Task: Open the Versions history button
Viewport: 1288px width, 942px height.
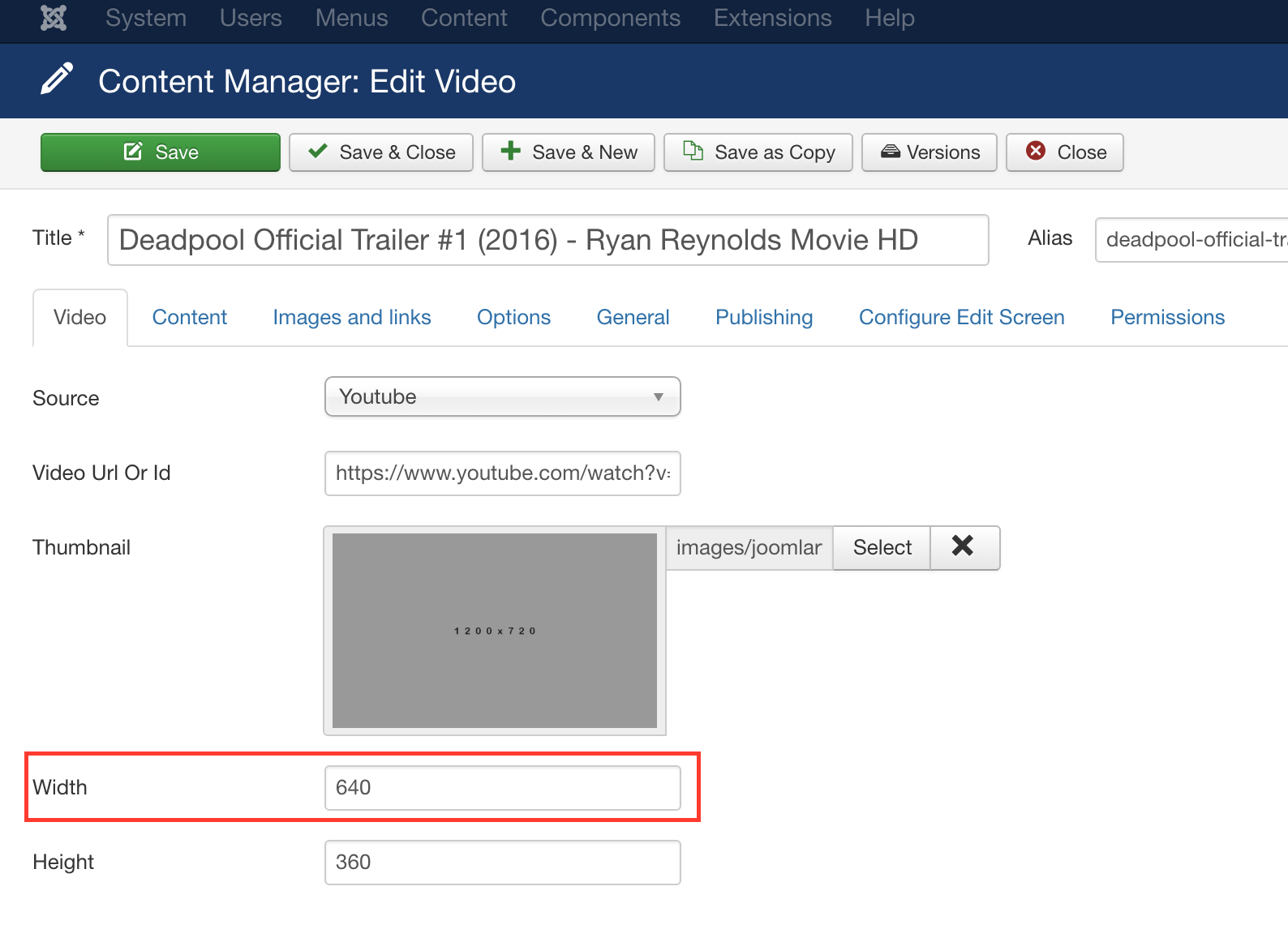Action: tap(930, 152)
